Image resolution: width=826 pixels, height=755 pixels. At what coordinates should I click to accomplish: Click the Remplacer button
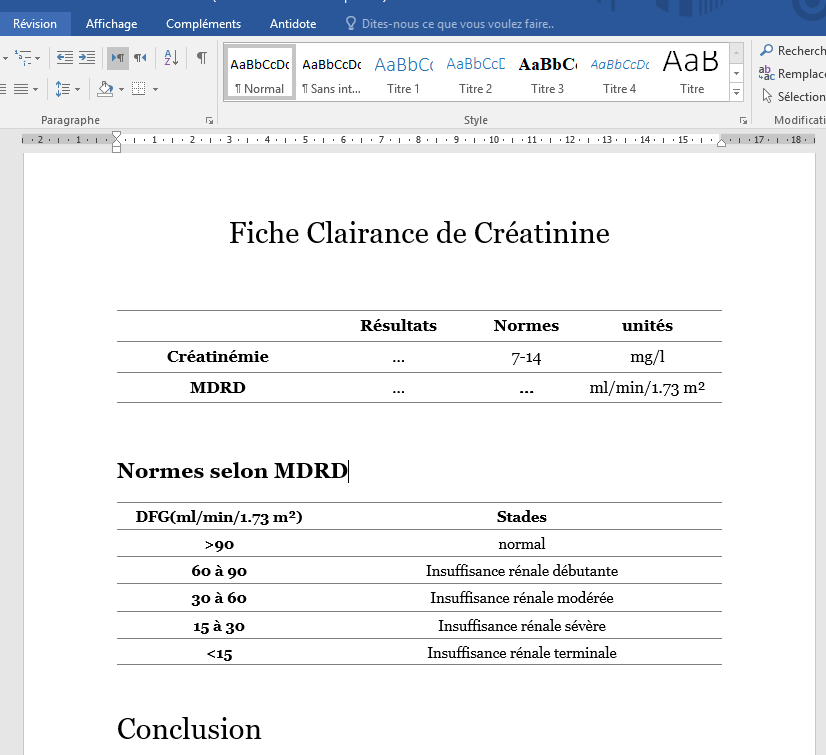(792, 74)
